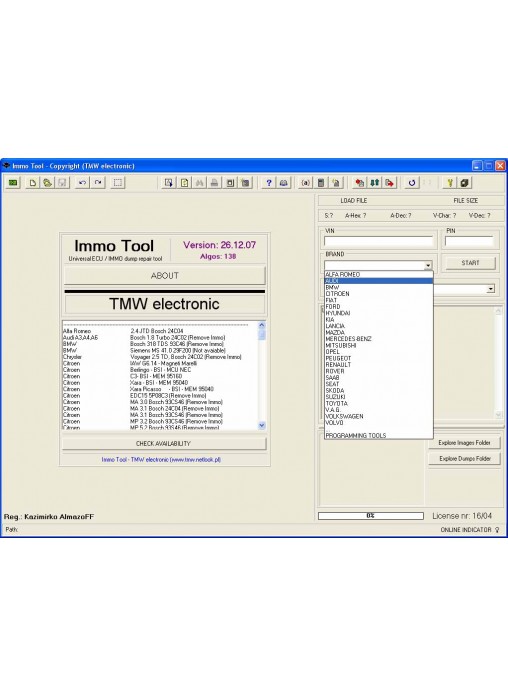Screen dimensions: 508x696
Task: Click the binoculars find icon
Action: click(199, 182)
